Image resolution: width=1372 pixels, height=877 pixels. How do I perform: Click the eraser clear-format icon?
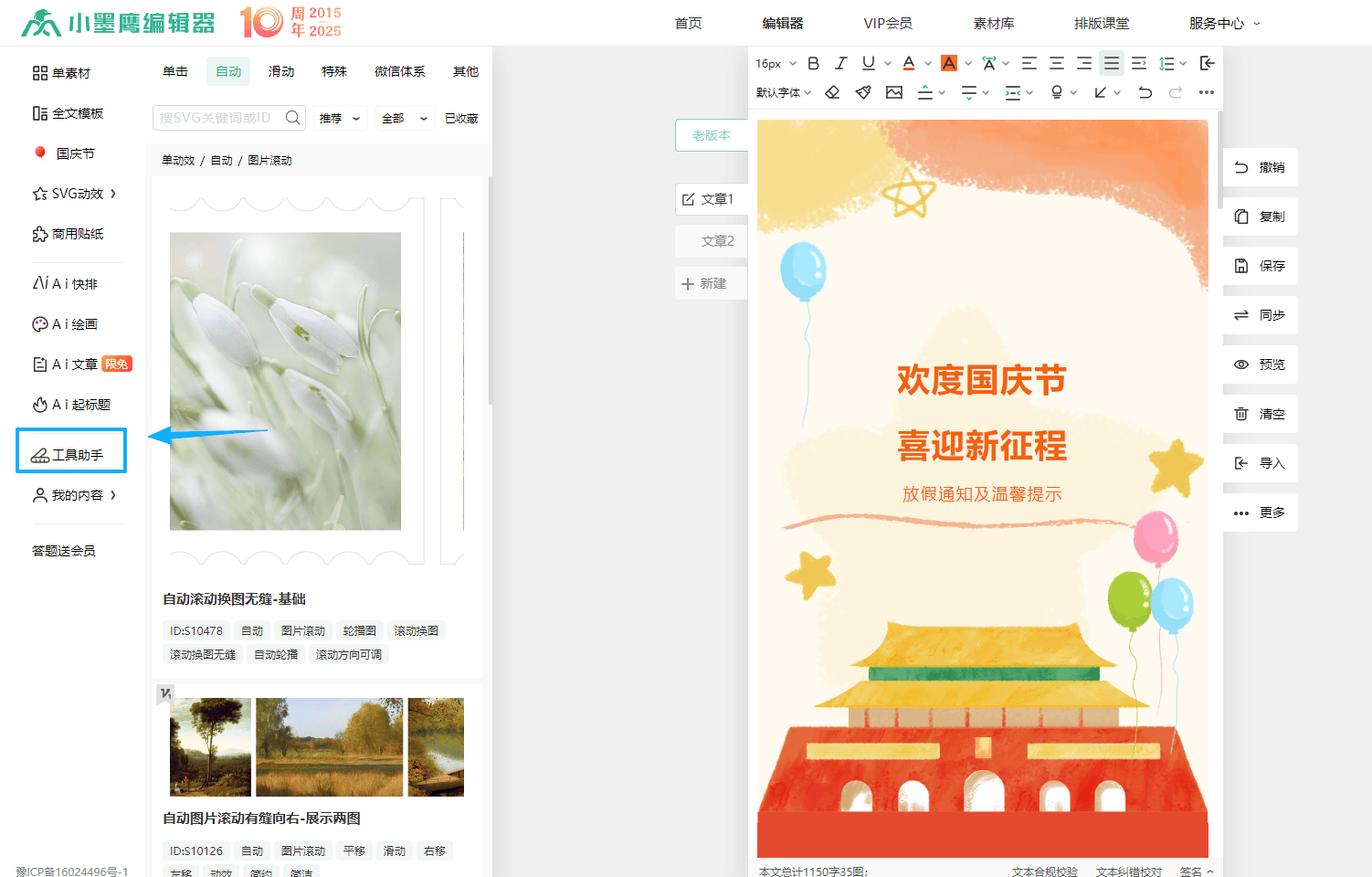[832, 92]
